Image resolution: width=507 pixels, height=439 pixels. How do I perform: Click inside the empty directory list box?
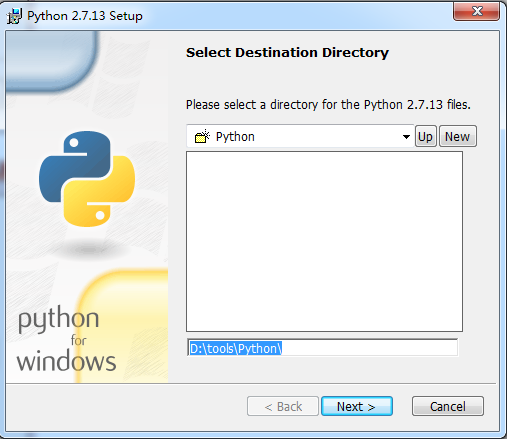tap(324, 241)
